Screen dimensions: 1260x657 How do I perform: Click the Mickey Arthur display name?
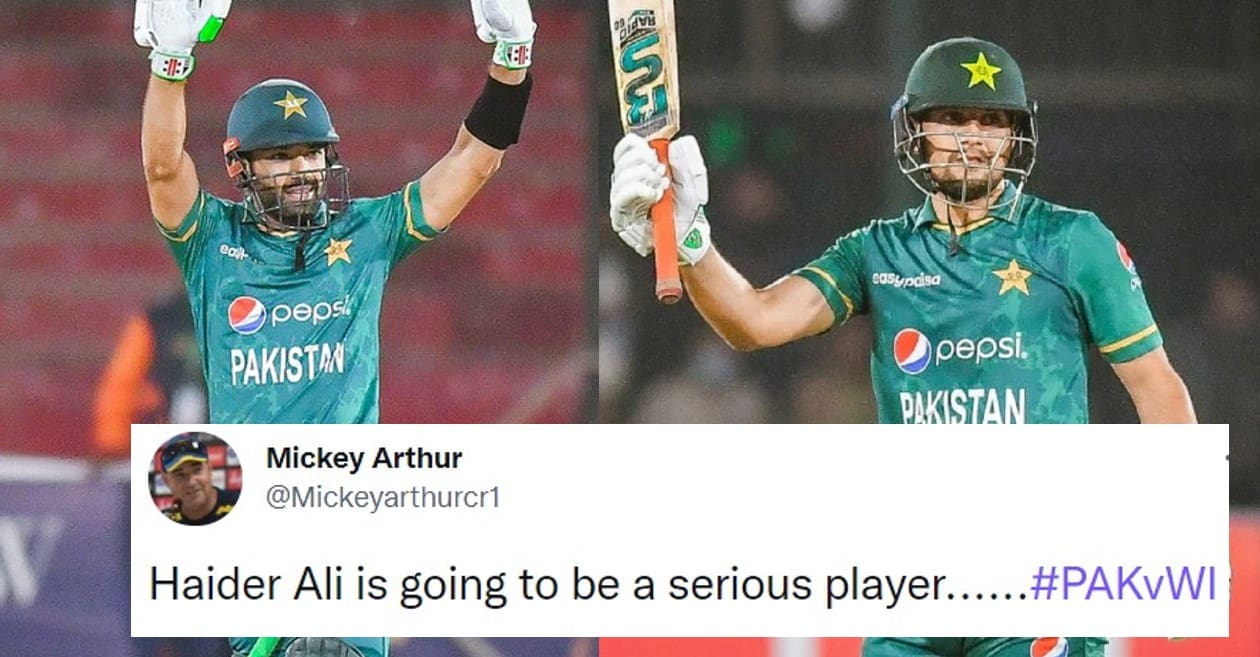364,459
